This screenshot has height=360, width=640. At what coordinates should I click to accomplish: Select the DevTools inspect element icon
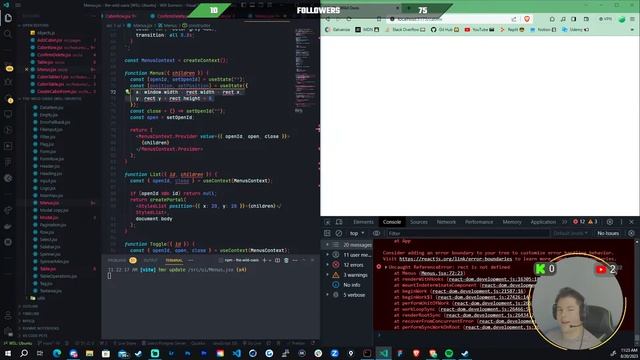[x=327, y=222]
